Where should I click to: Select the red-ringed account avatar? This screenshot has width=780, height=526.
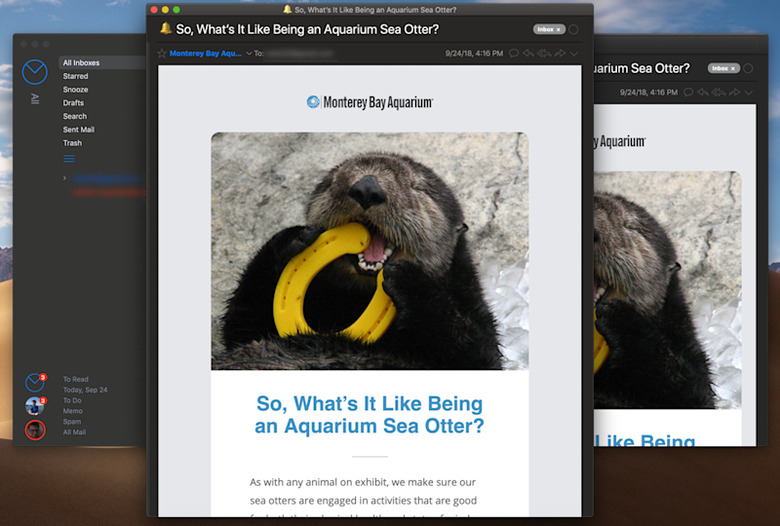pyautogui.click(x=35, y=430)
